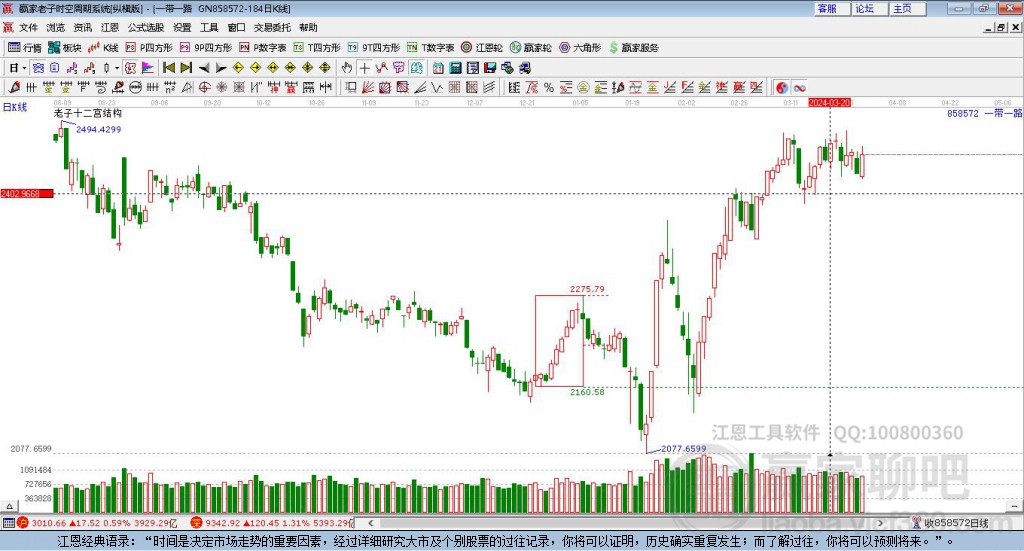Open 赢家服务 service page
Image resolution: width=1024 pixels, height=551 pixels.
pos(633,48)
